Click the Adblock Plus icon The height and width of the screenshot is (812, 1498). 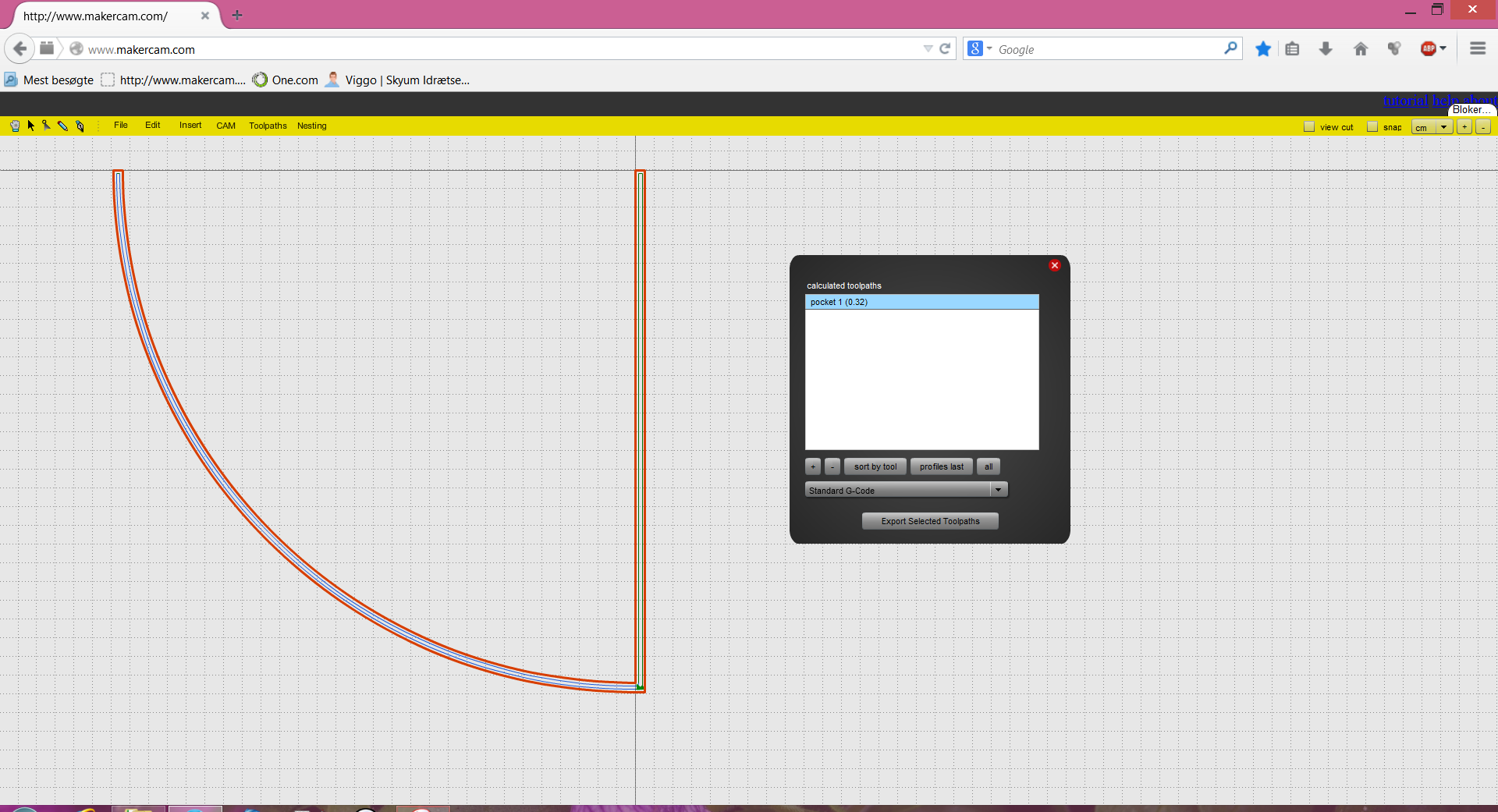[x=1428, y=49]
